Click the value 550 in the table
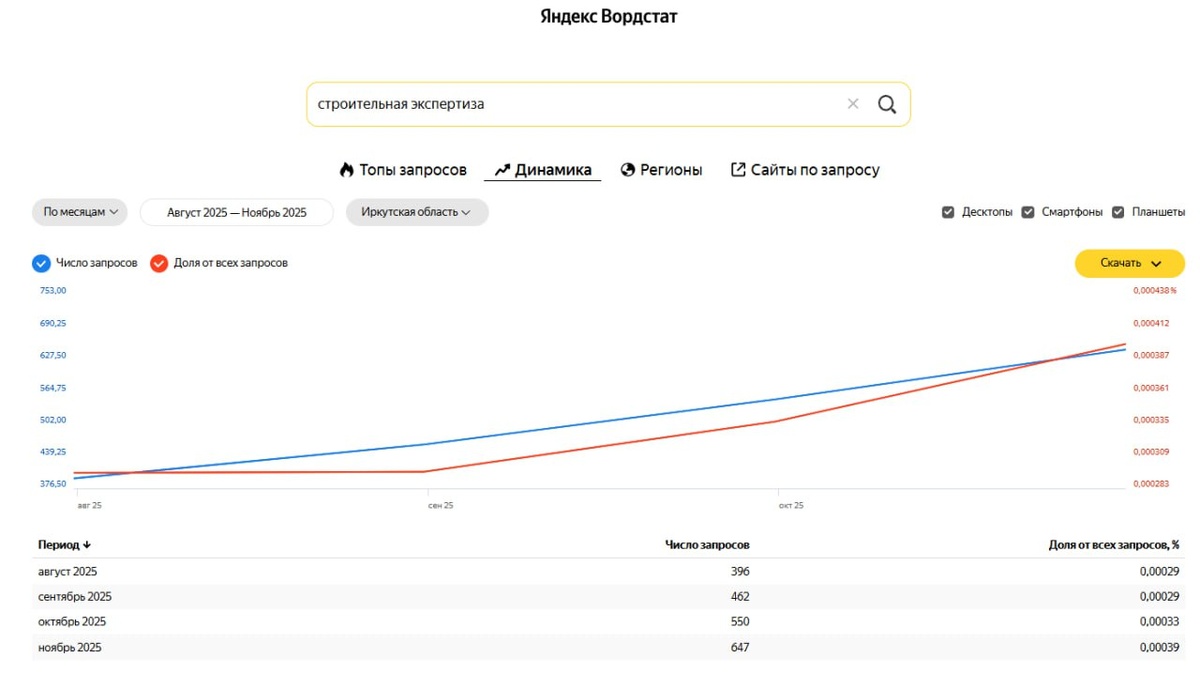The width and height of the screenshot is (1200, 673). [739, 622]
